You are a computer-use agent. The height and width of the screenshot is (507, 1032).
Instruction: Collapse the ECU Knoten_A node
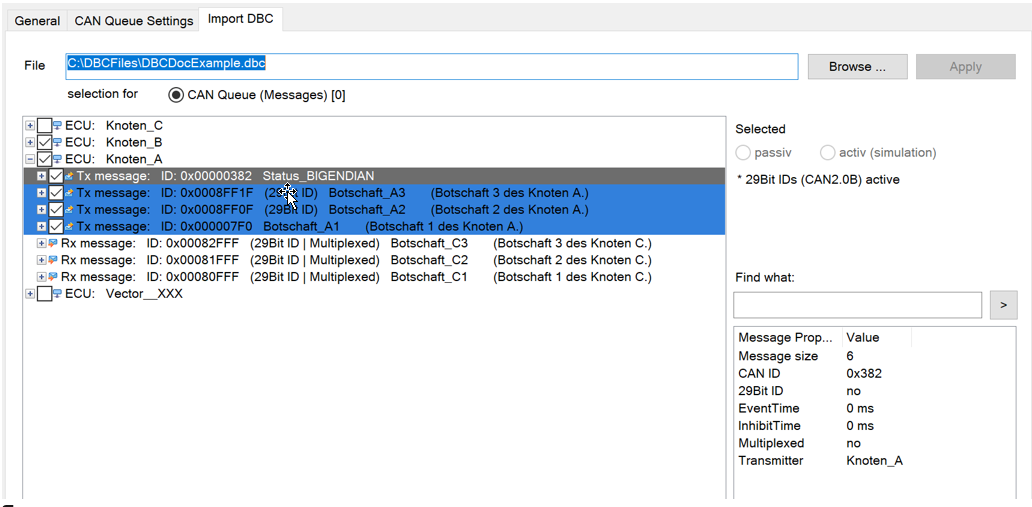pyautogui.click(x=30, y=159)
